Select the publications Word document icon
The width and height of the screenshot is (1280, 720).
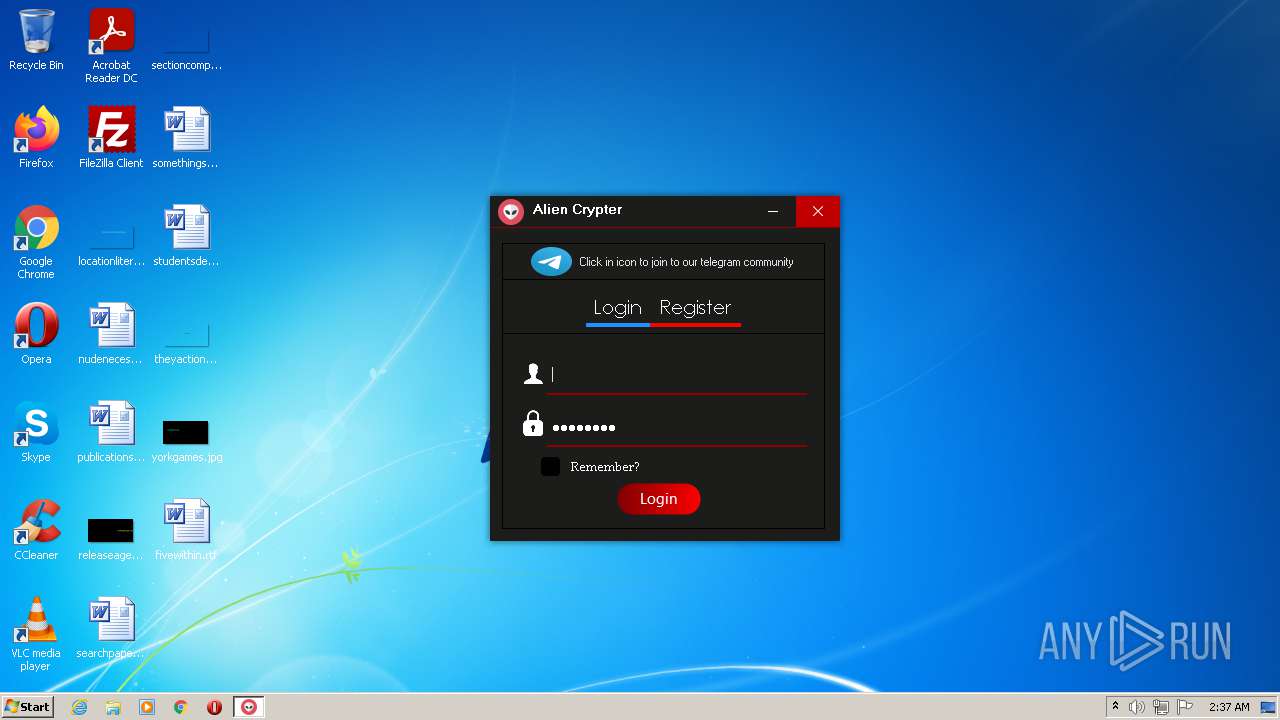click(111, 432)
